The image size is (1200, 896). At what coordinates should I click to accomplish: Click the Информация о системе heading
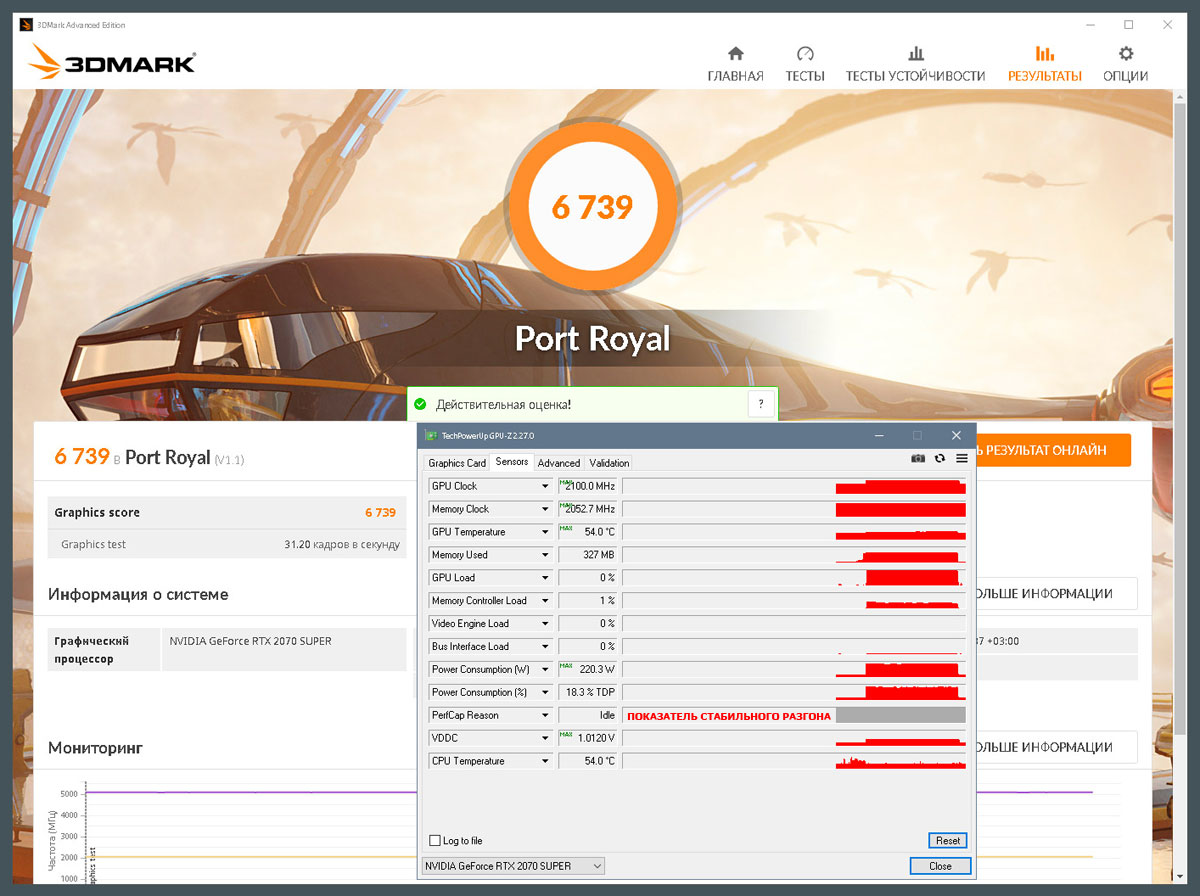coord(138,594)
